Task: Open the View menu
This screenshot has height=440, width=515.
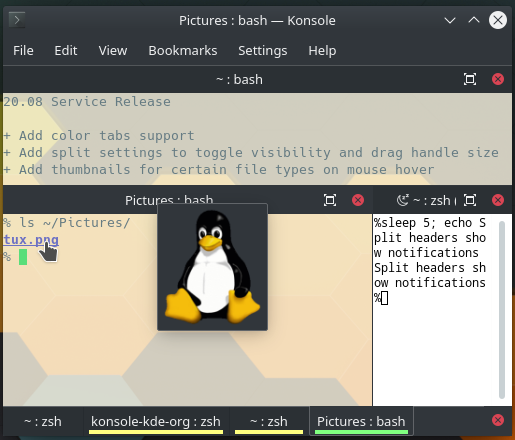Action: point(113,51)
